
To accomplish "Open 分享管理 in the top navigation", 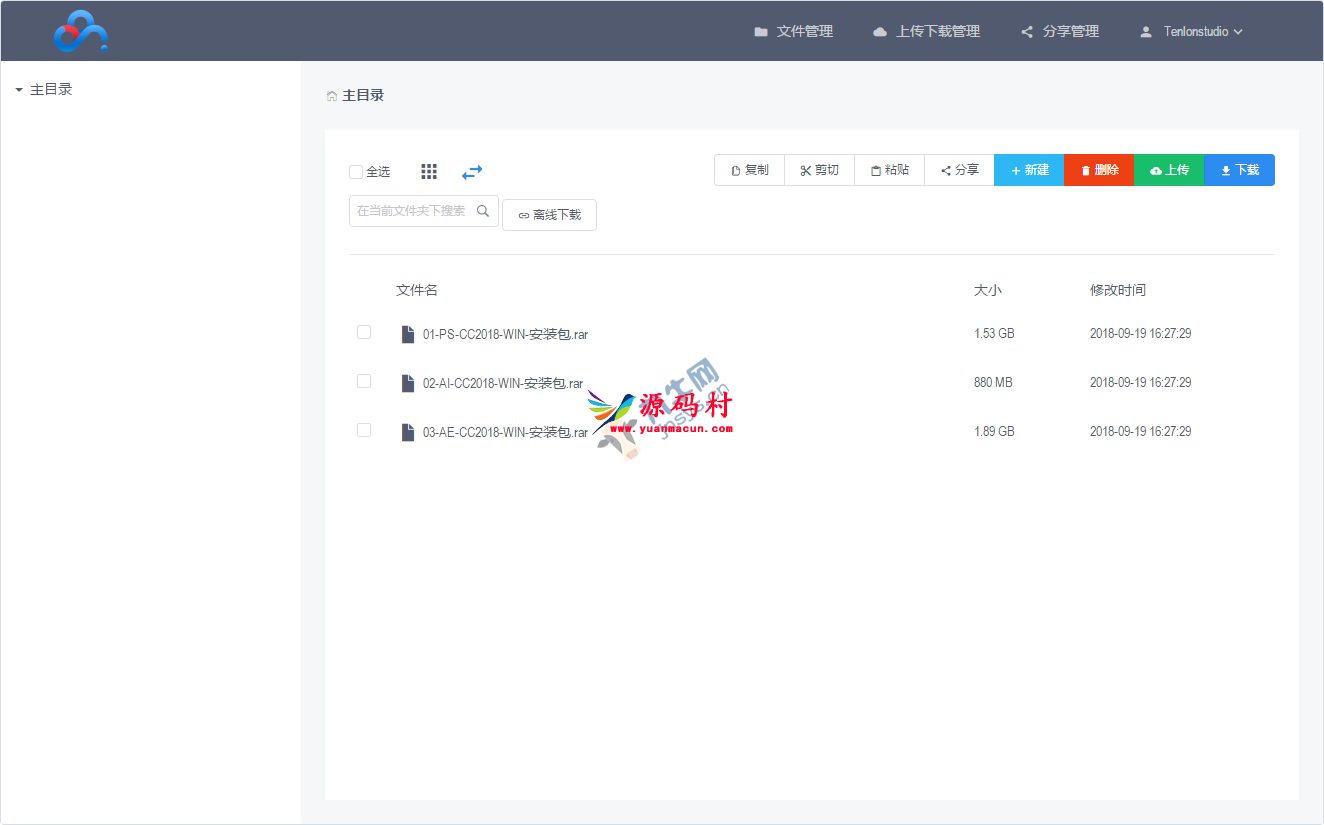I will tap(1059, 32).
